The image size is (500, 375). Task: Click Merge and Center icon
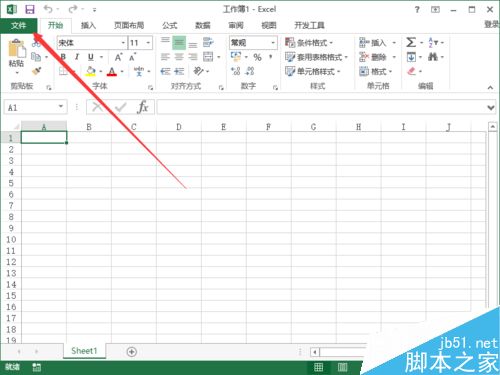pos(208,57)
